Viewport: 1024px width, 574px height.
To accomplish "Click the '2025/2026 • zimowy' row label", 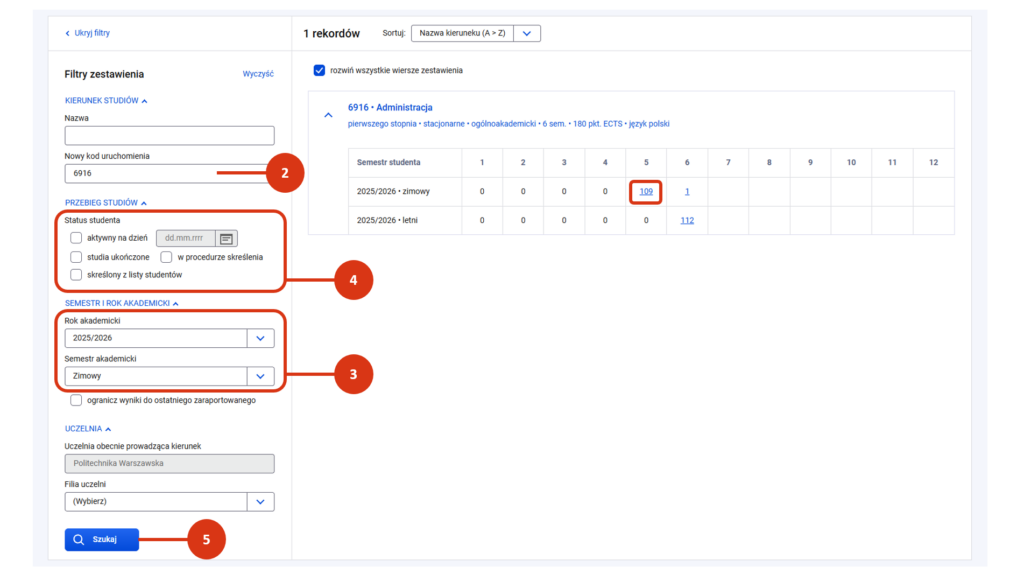I will [393, 191].
